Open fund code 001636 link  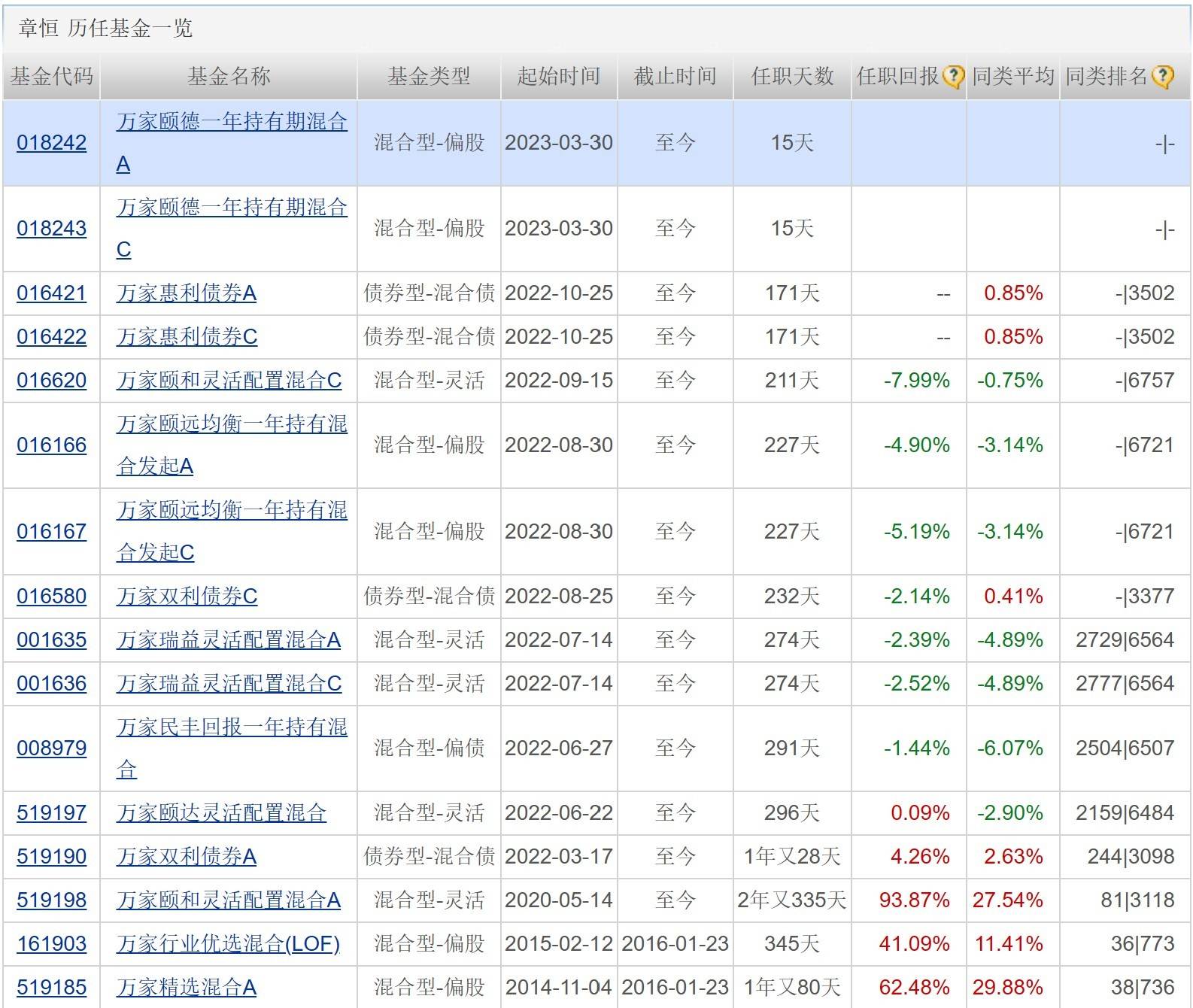pyautogui.click(x=51, y=684)
